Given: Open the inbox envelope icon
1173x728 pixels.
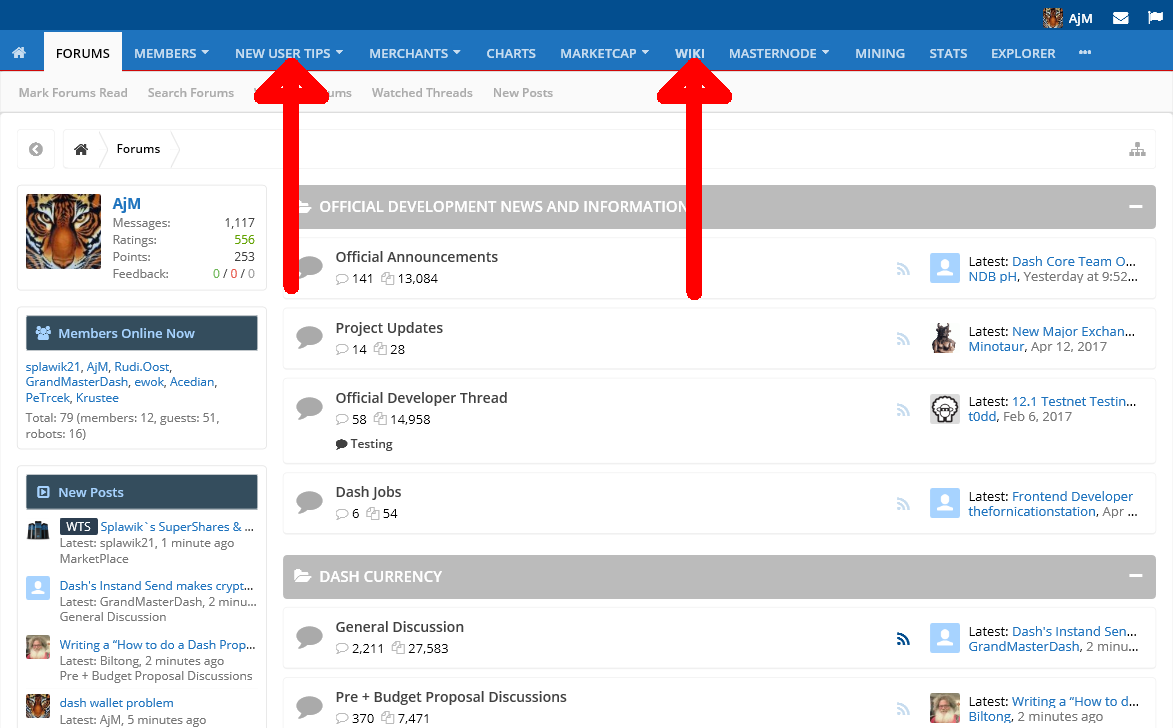Looking at the screenshot, I should pyautogui.click(x=1120, y=18).
